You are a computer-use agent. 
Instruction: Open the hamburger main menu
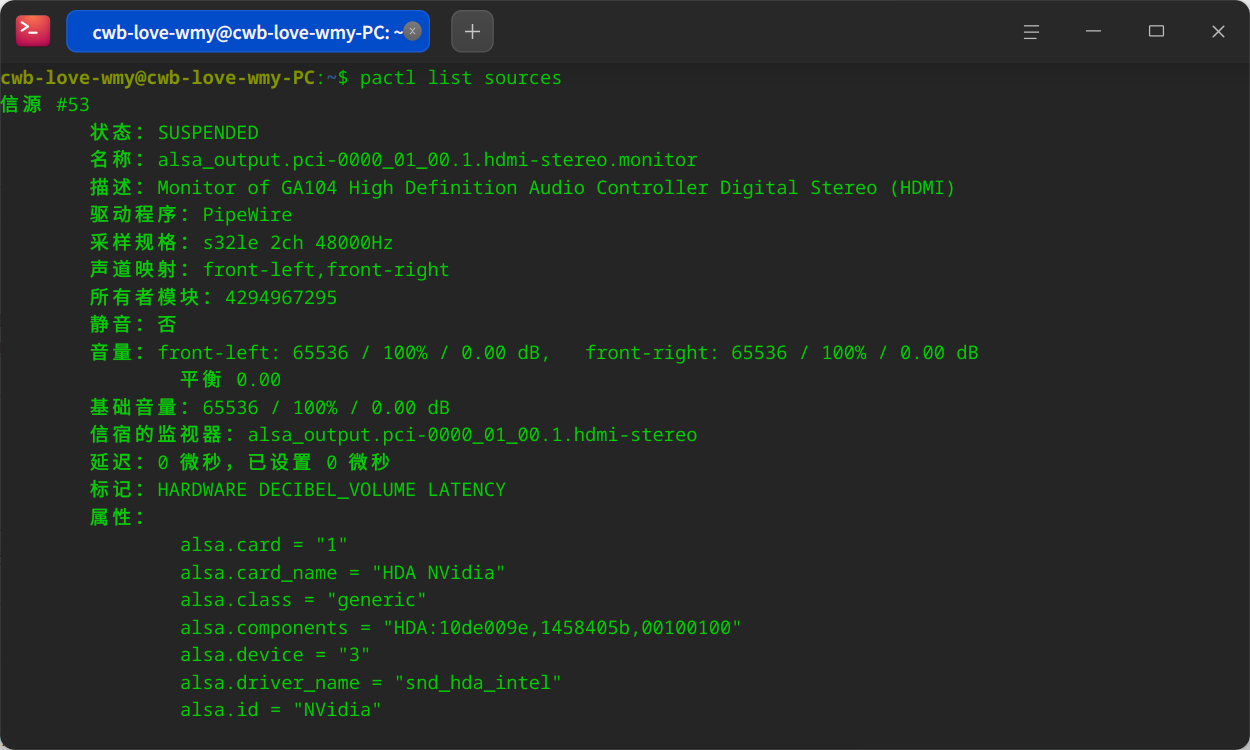(1031, 32)
